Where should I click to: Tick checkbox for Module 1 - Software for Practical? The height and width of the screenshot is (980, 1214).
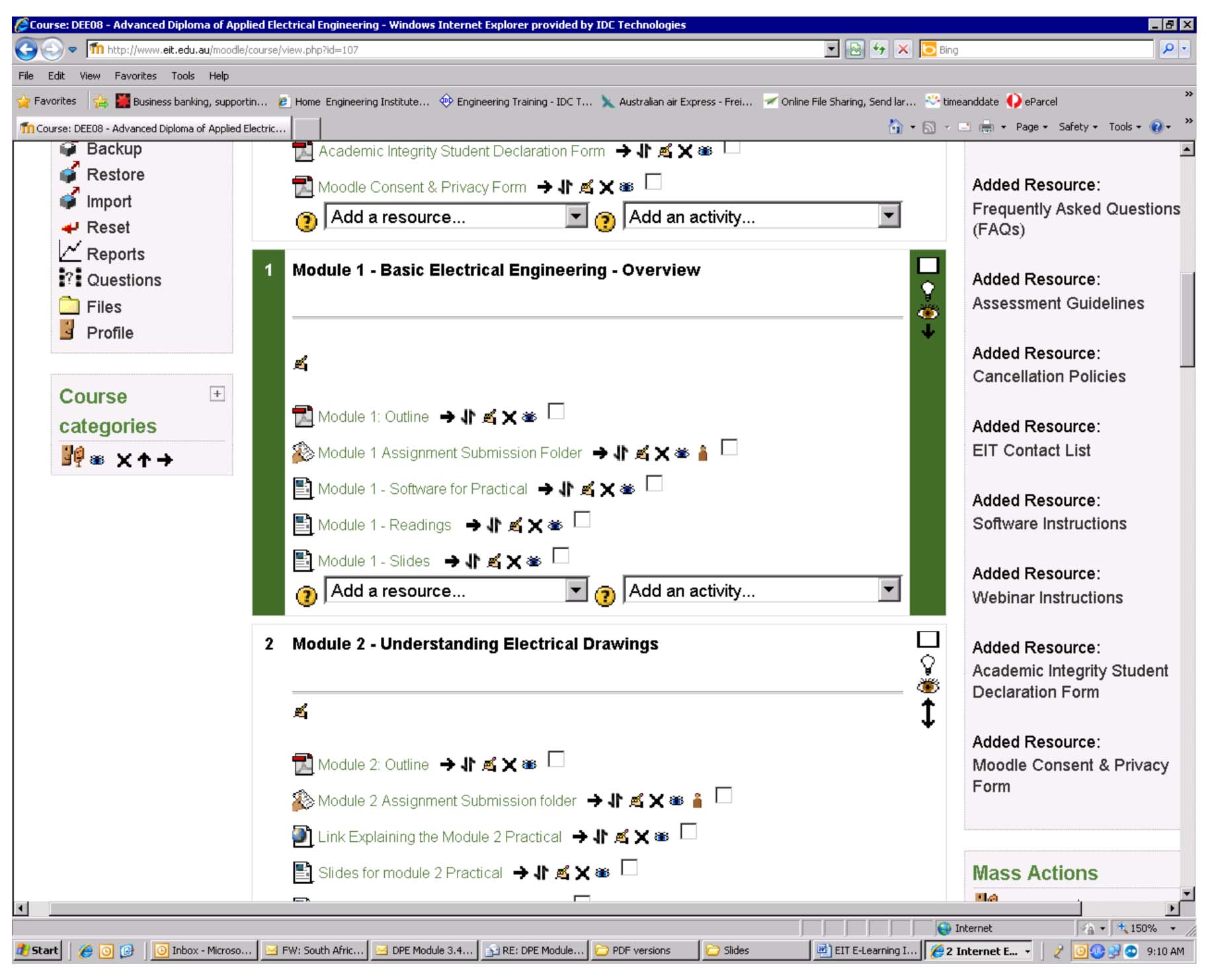[x=655, y=483]
